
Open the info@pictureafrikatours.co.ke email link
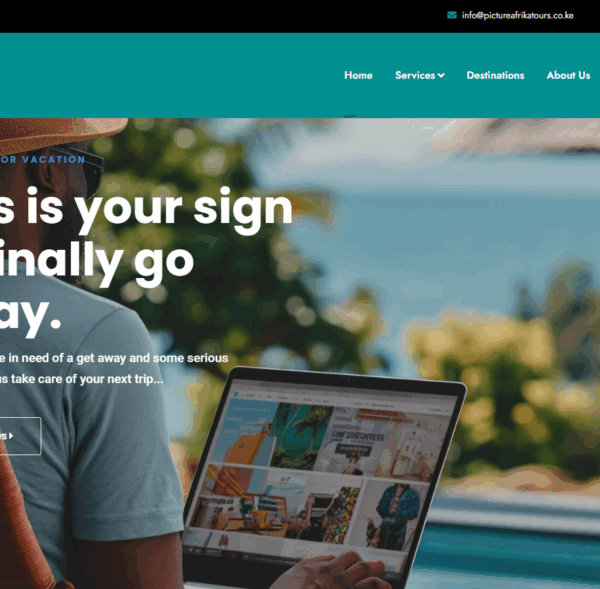coord(517,15)
